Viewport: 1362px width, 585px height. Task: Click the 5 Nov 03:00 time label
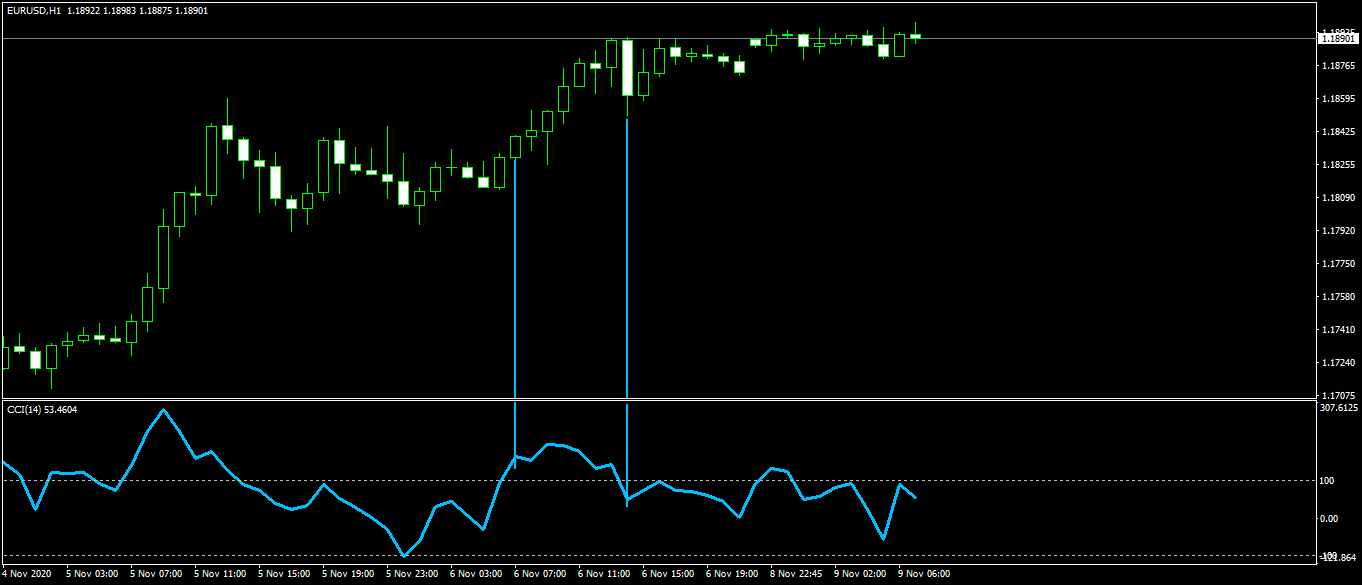pos(92,575)
